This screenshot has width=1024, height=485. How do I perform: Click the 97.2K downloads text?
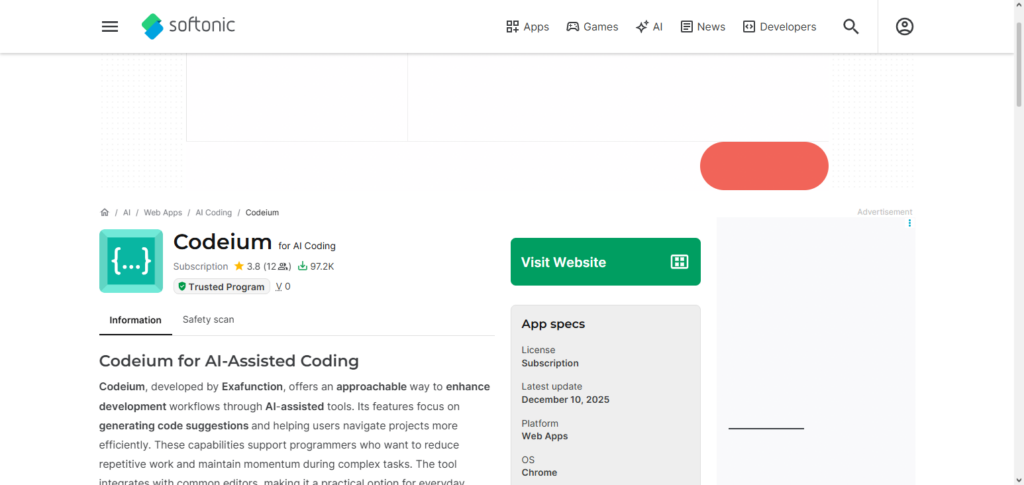[322, 266]
